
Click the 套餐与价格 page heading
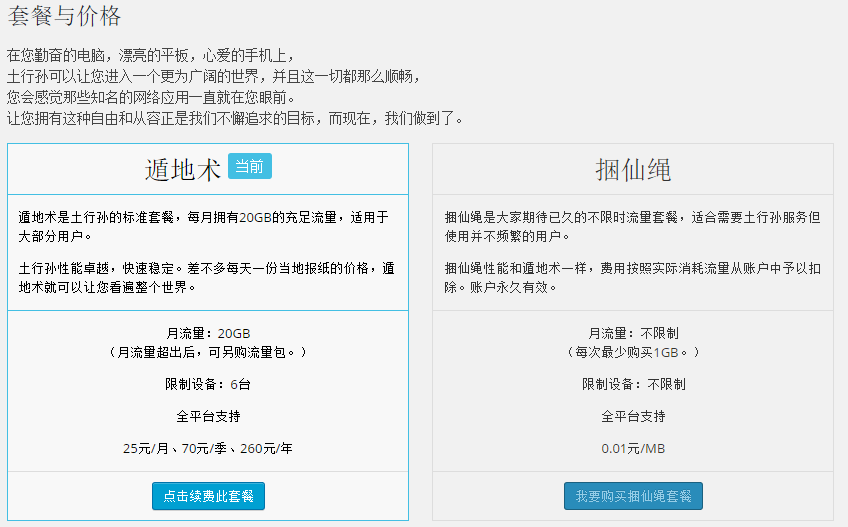click(64, 17)
